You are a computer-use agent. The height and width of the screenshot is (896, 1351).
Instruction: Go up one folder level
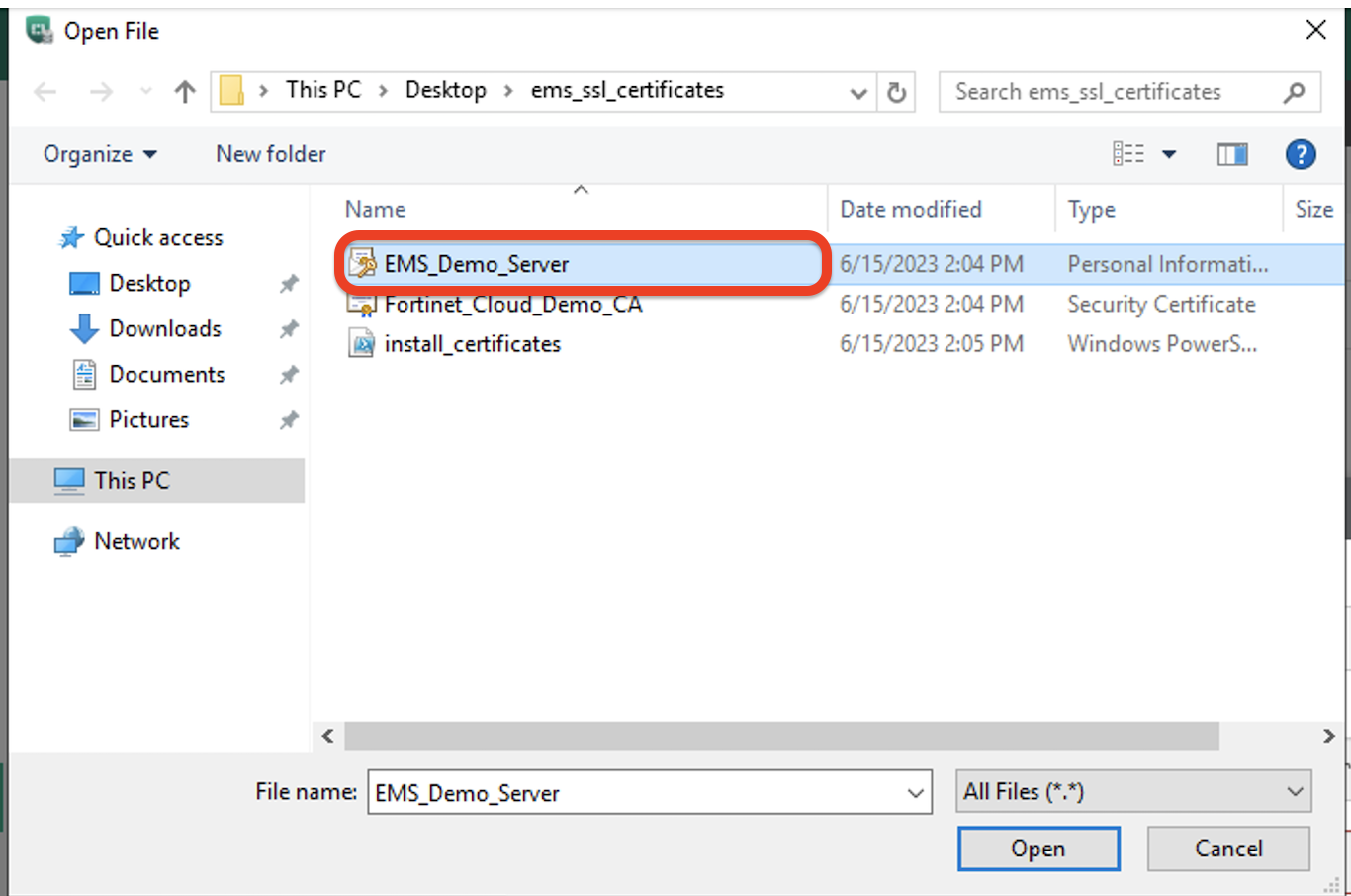[185, 92]
